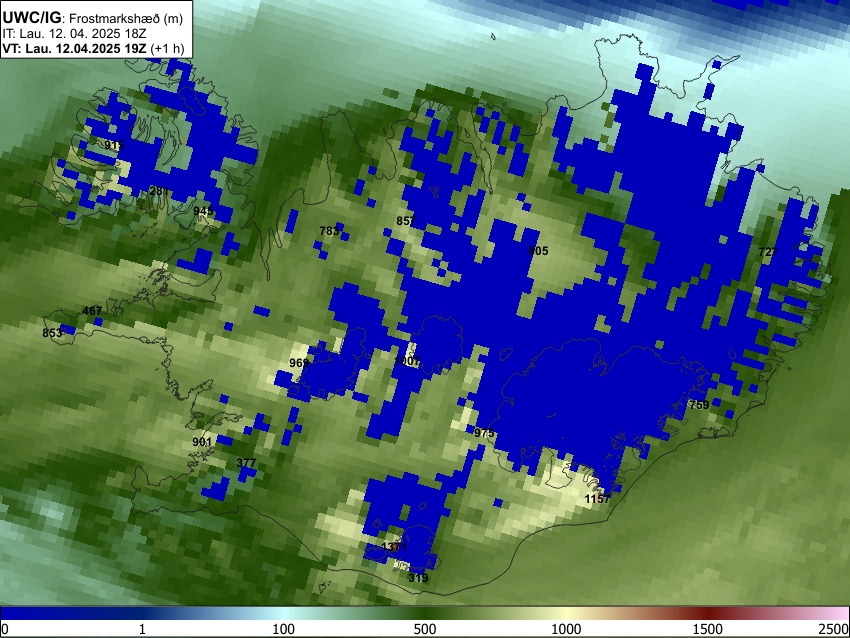Image resolution: width=850 pixels, height=638 pixels.
Task: Click the 467 value label on the map
Action: 92,311
